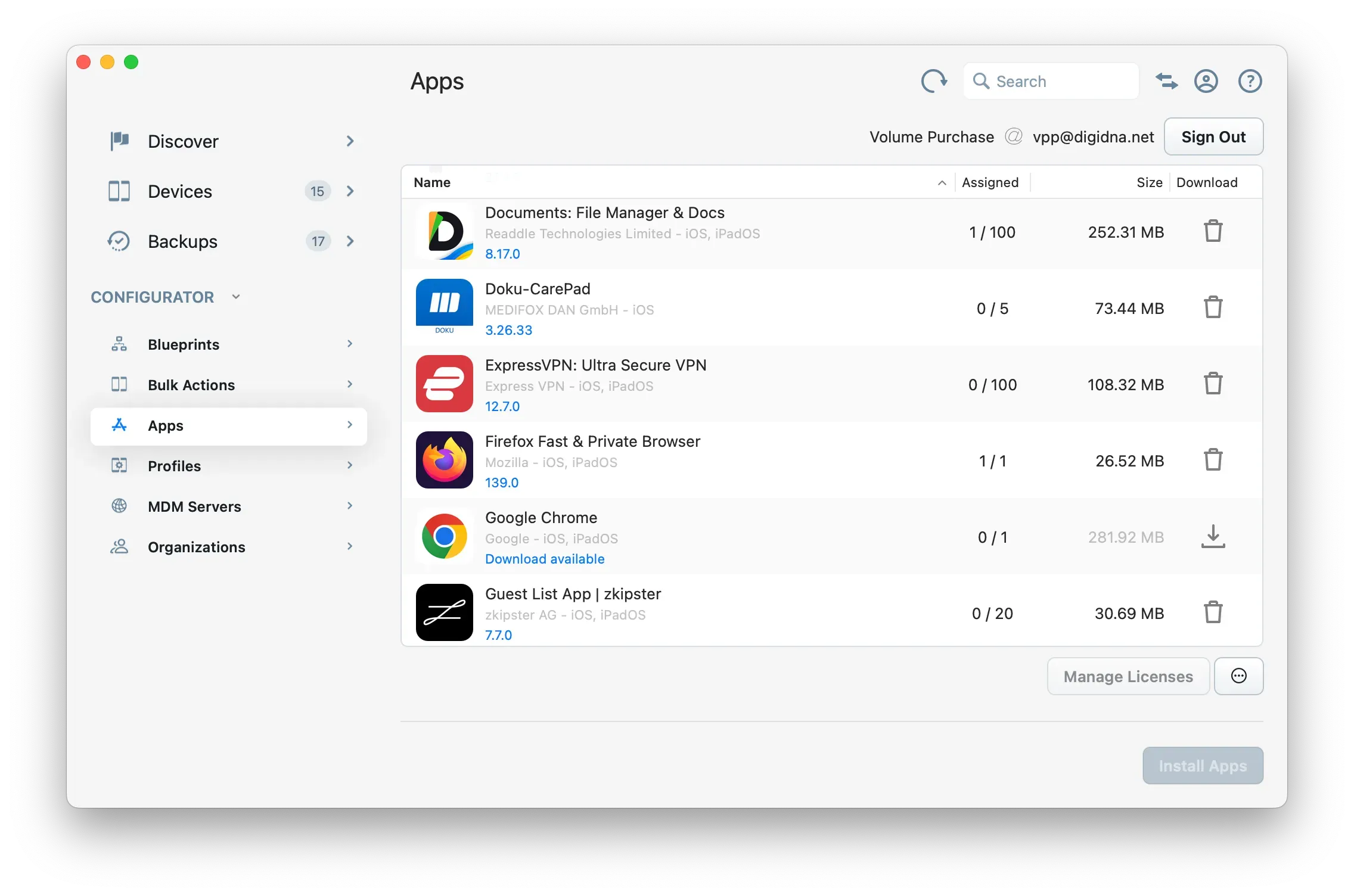Image resolution: width=1354 pixels, height=896 pixels.
Task: Toggle the Name column sort order
Action: 942,182
